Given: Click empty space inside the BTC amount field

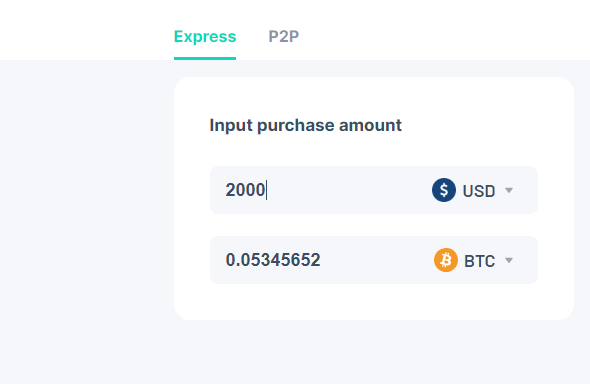Looking at the screenshot, I should tap(376, 260).
